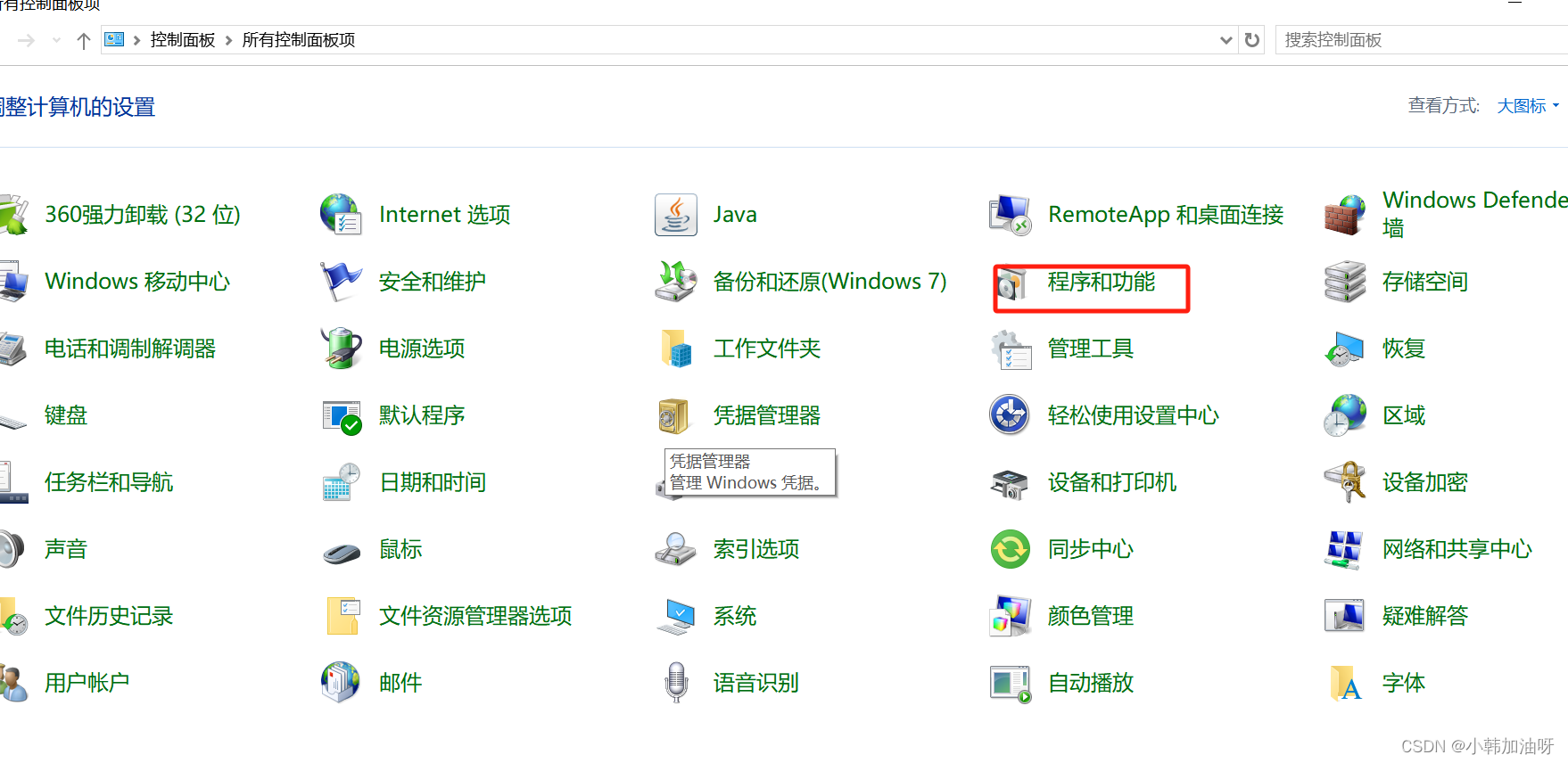Click the 电源选项 battery icon
Image resolution: width=1568 pixels, height=763 pixels.
pyautogui.click(x=341, y=349)
